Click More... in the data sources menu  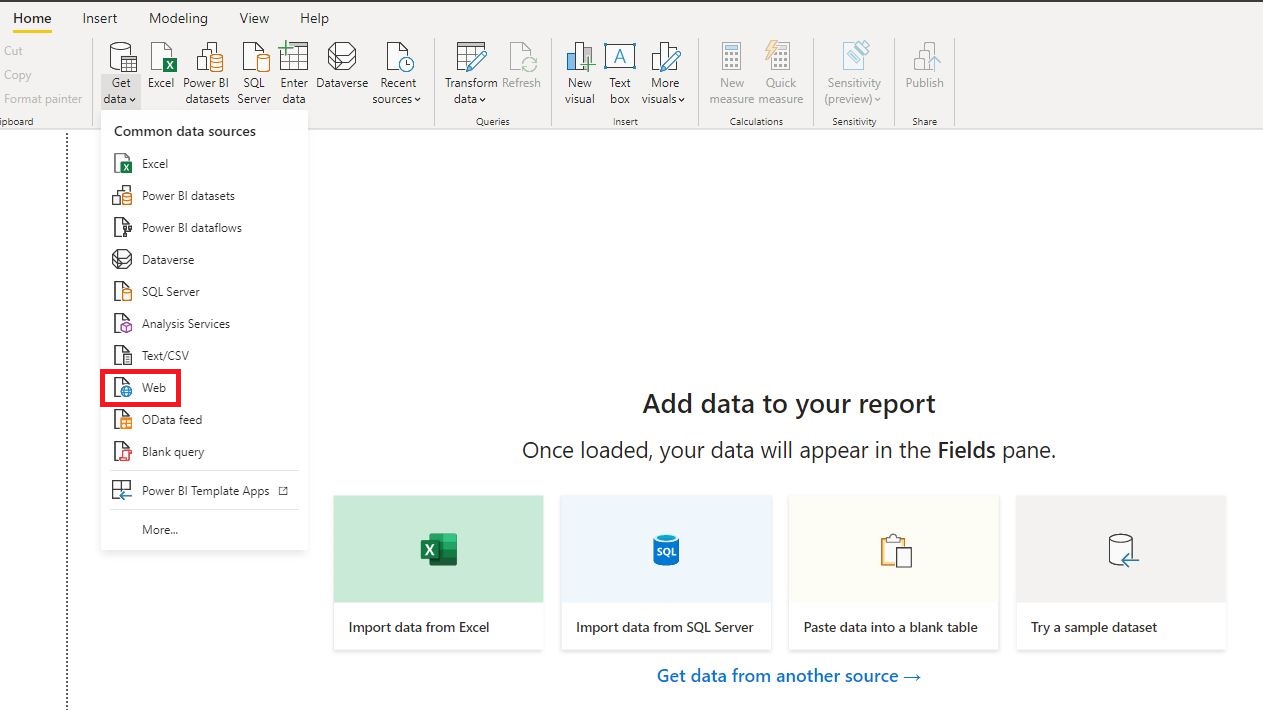click(x=204, y=530)
